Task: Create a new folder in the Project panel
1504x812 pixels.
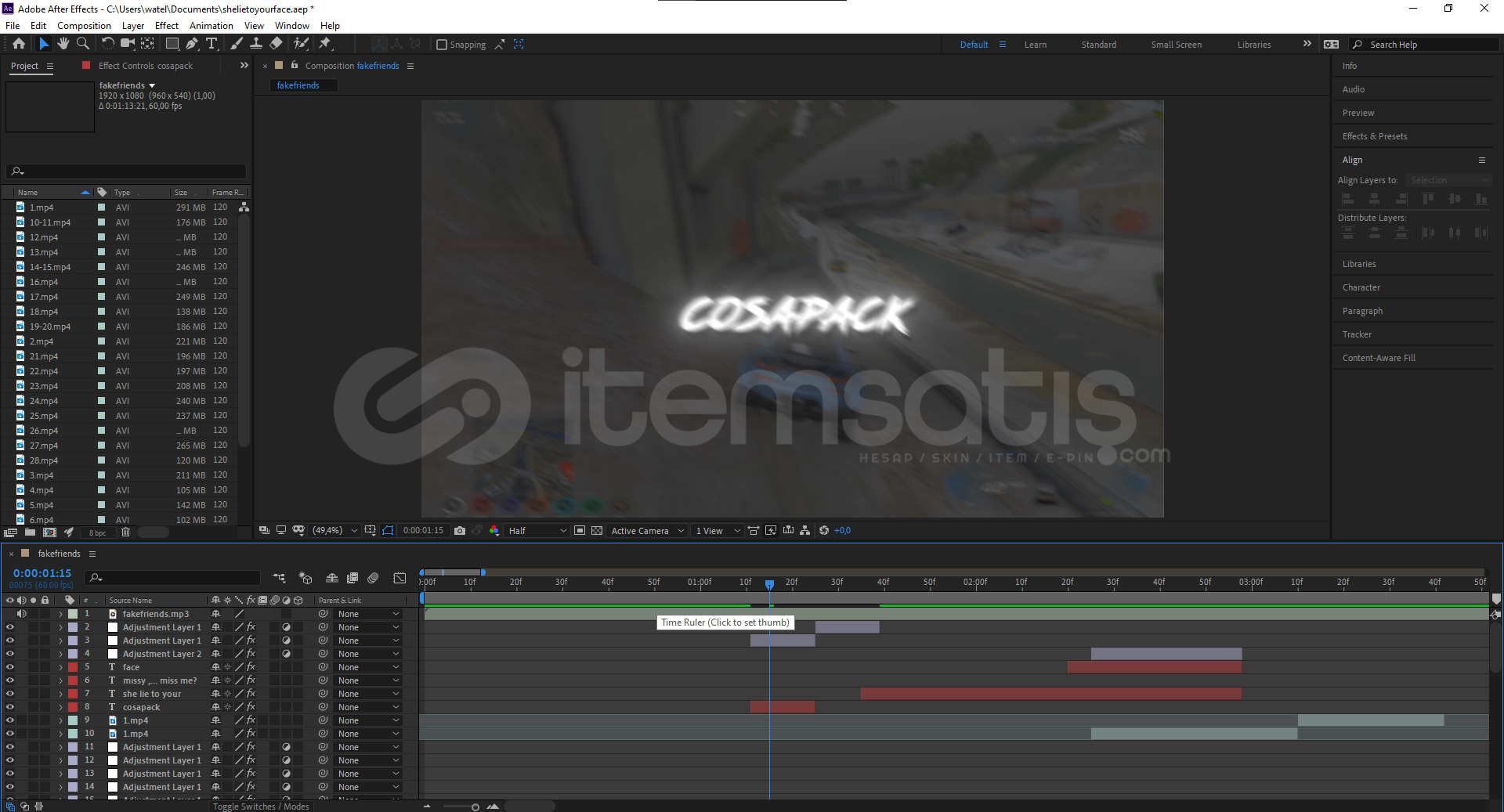Action: [30, 532]
